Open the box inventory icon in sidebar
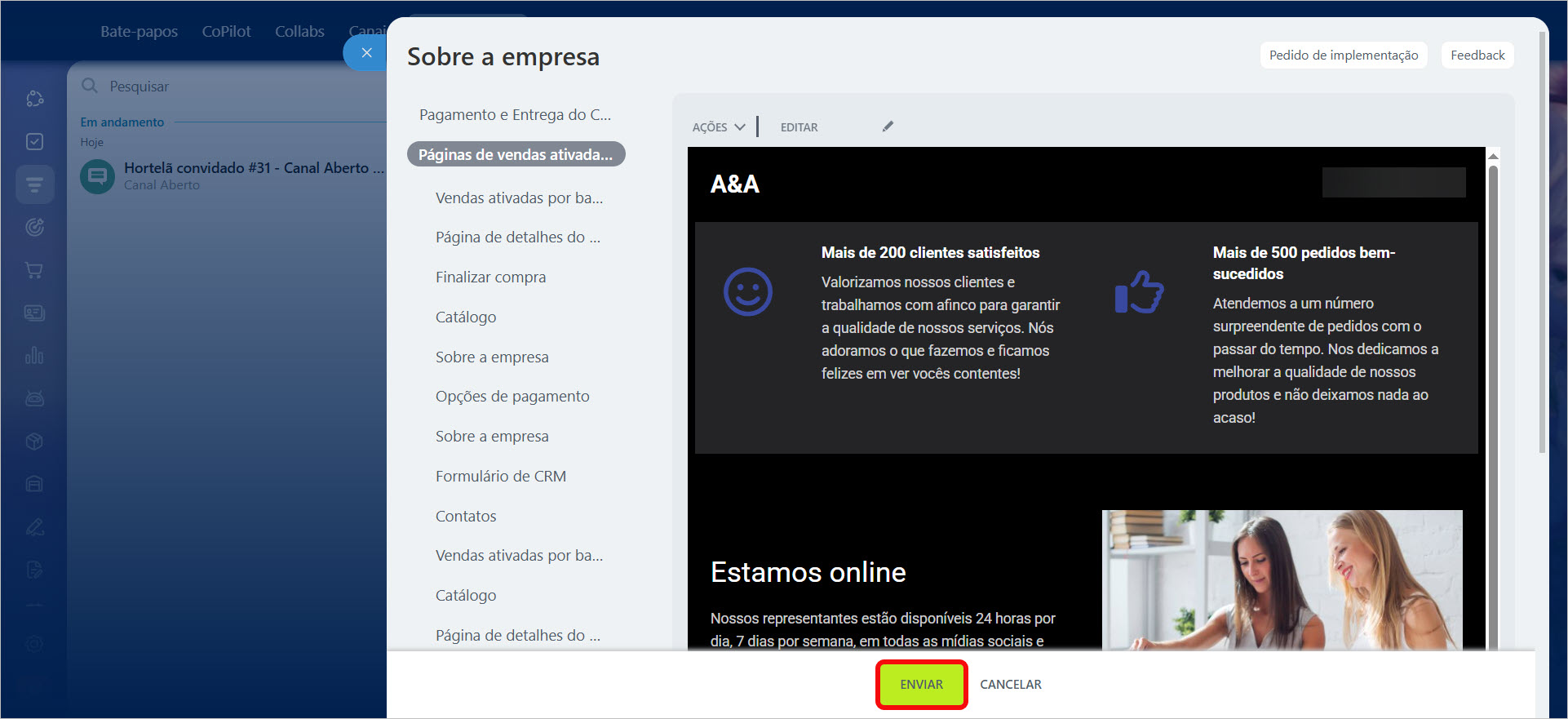 click(34, 442)
